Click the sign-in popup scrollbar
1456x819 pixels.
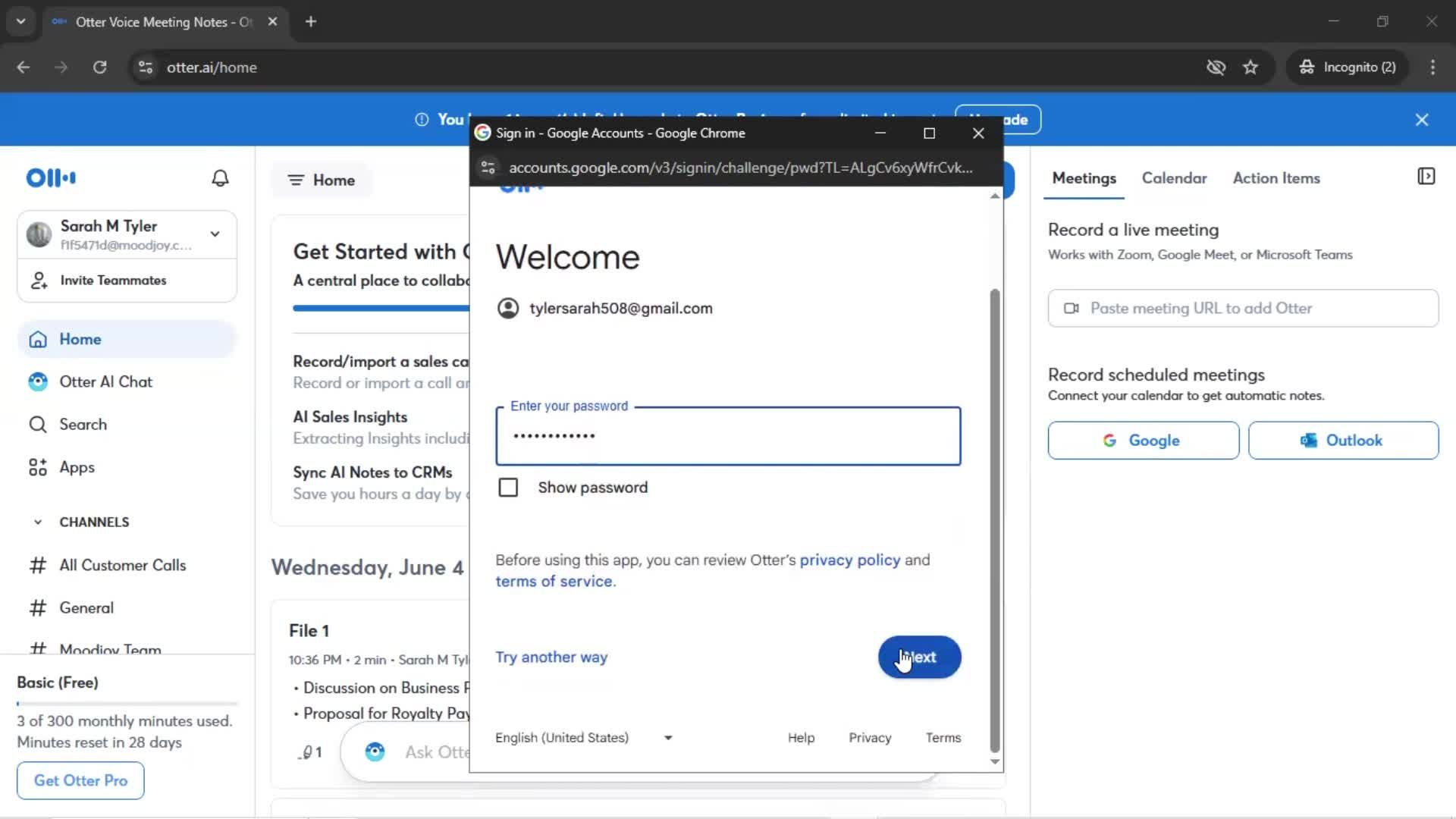(x=995, y=520)
